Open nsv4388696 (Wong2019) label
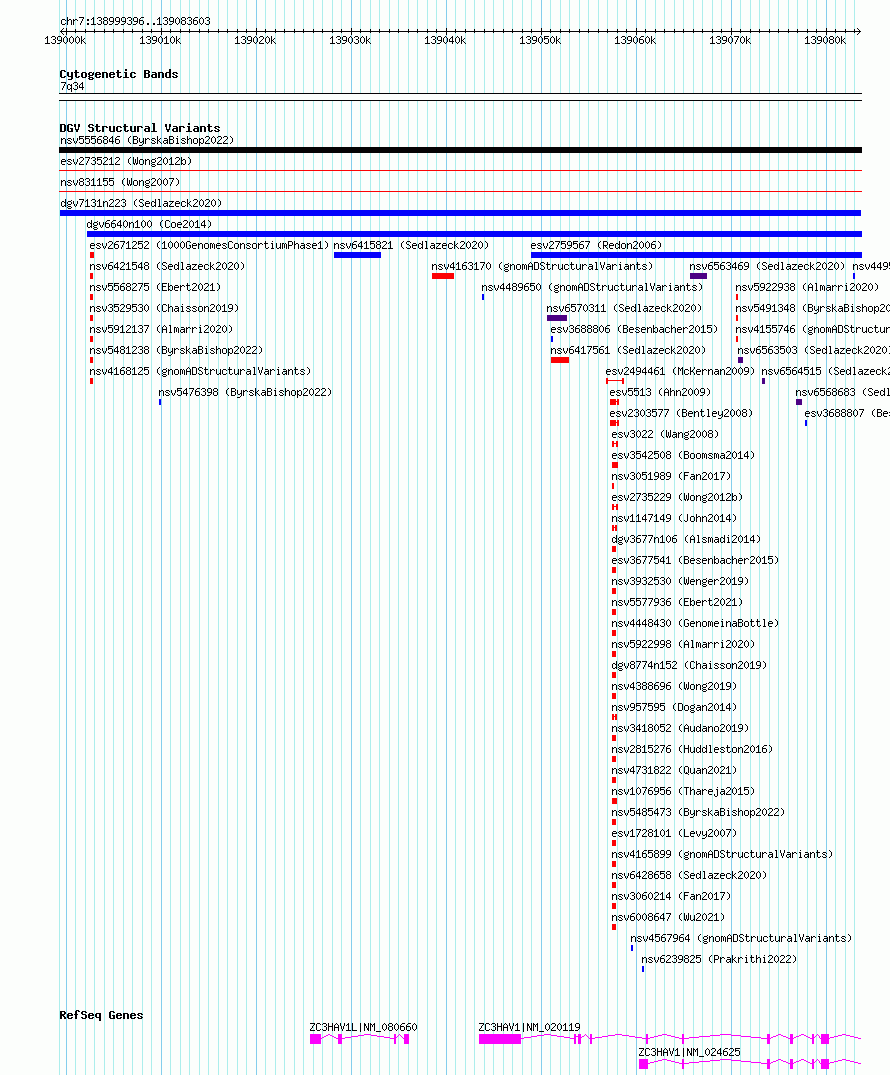Image resolution: width=890 pixels, height=1075 pixels. coord(675,687)
